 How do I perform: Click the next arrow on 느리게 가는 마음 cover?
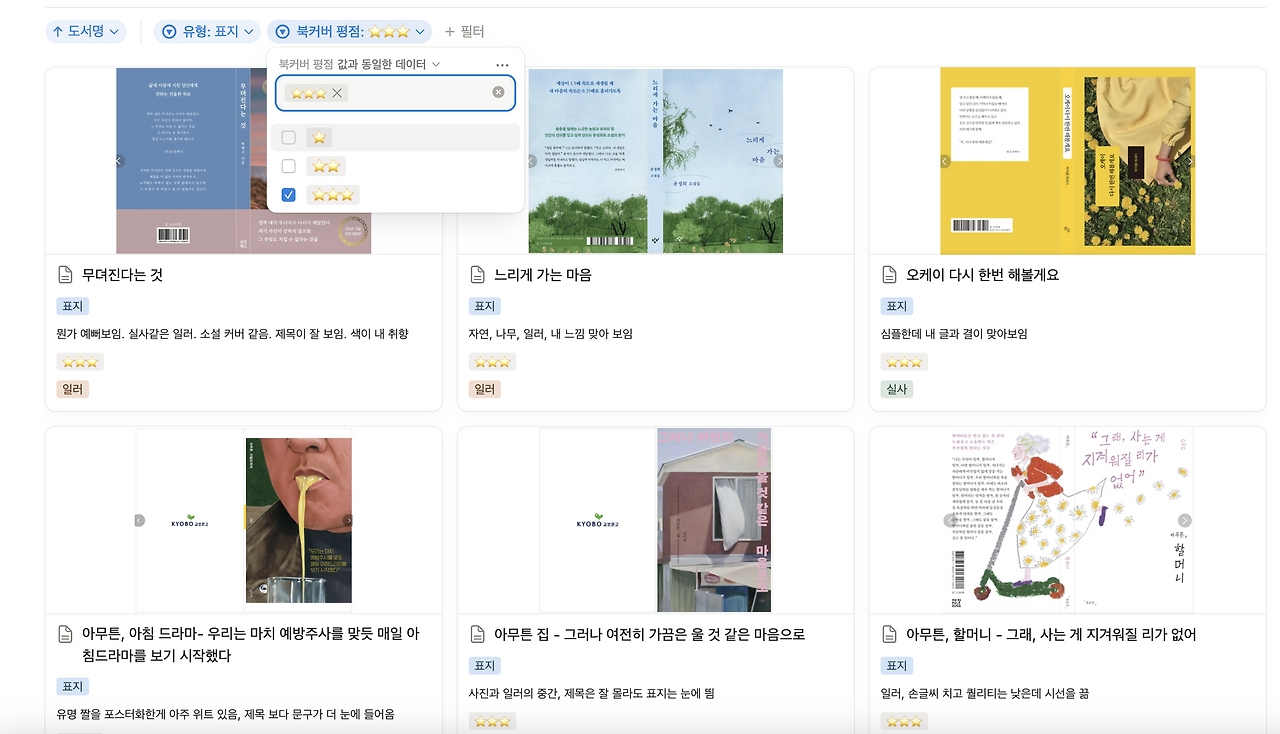780,160
